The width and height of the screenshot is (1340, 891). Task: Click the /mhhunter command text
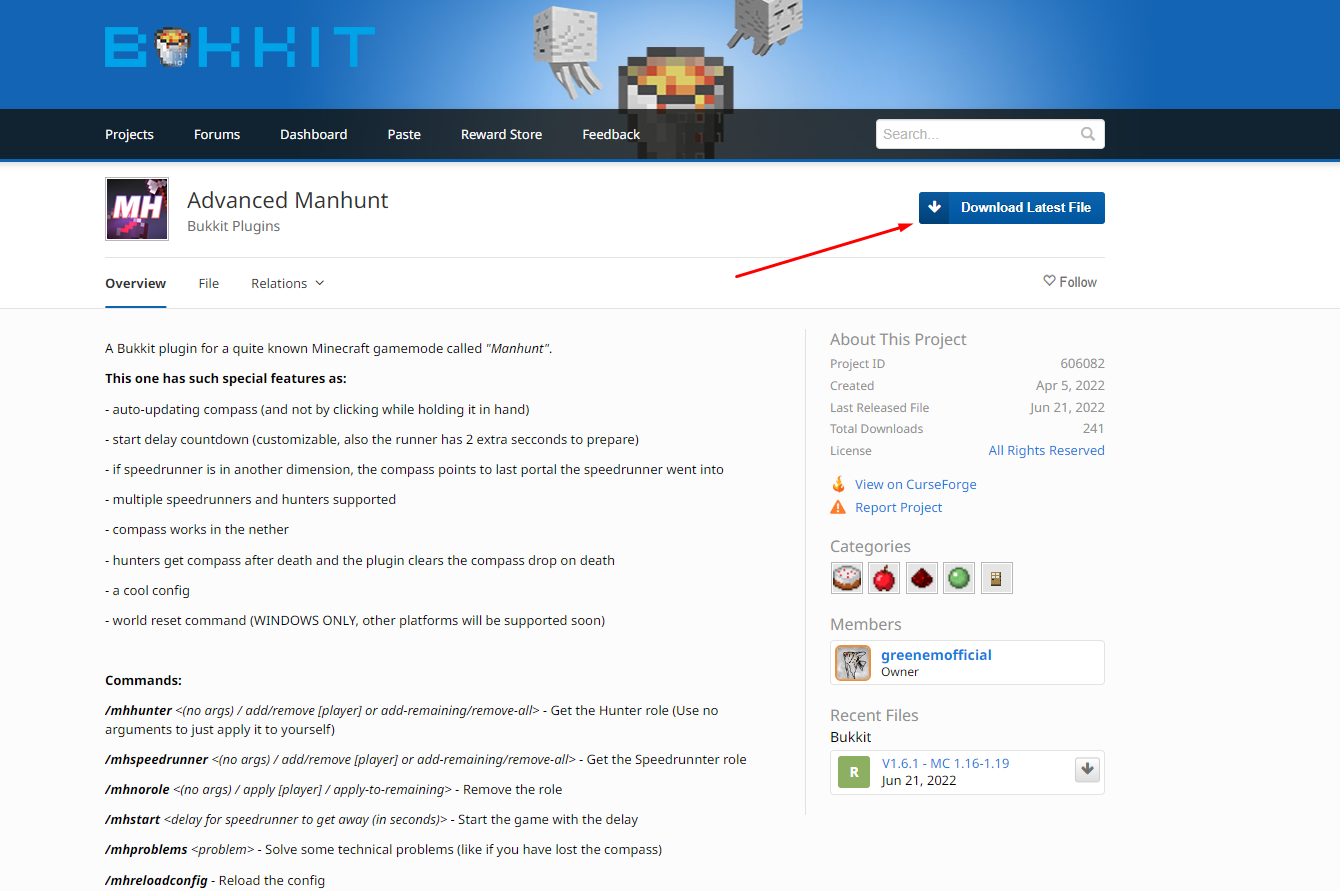(x=138, y=710)
